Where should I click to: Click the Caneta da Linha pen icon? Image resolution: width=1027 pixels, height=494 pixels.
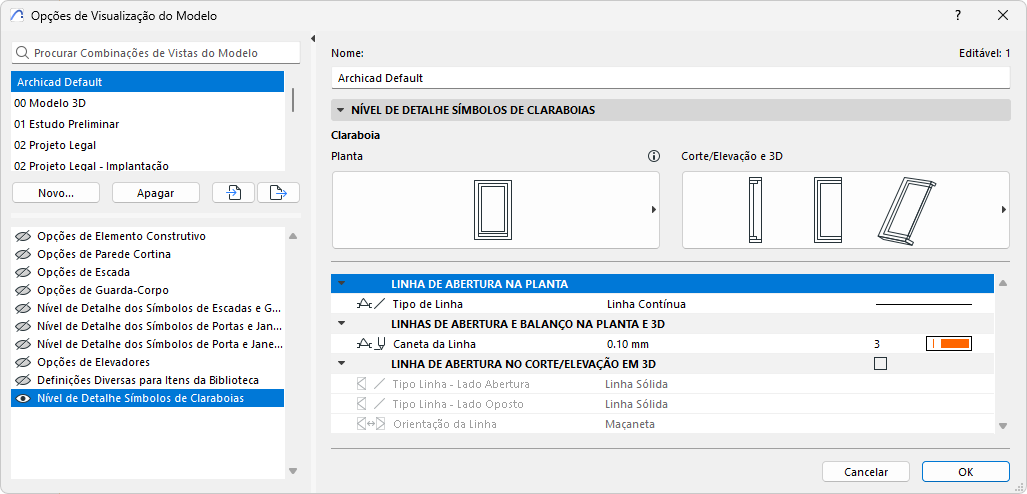click(370, 344)
